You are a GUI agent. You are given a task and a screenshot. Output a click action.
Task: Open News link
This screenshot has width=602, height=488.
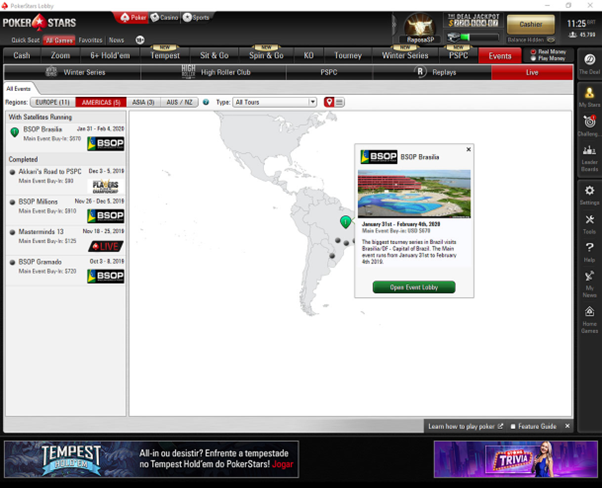pos(116,40)
